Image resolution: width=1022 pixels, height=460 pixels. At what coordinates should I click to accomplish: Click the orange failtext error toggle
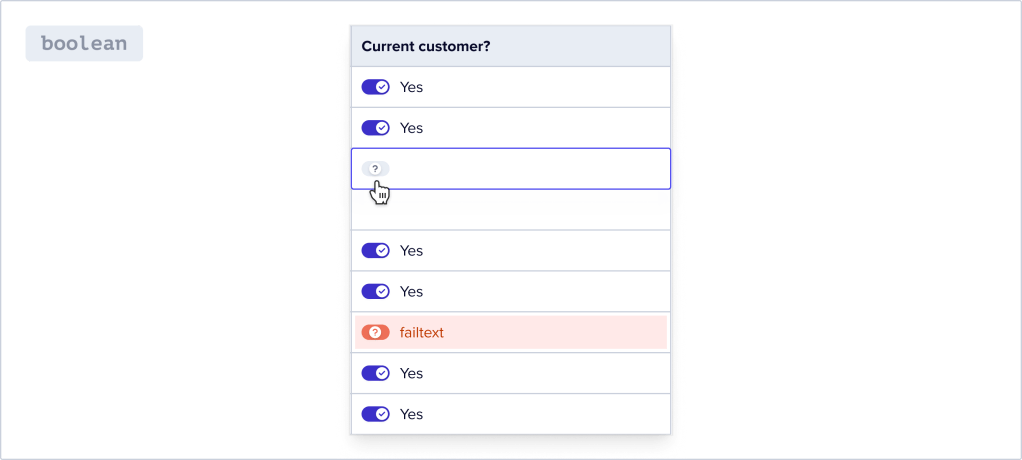coord(375,332)
